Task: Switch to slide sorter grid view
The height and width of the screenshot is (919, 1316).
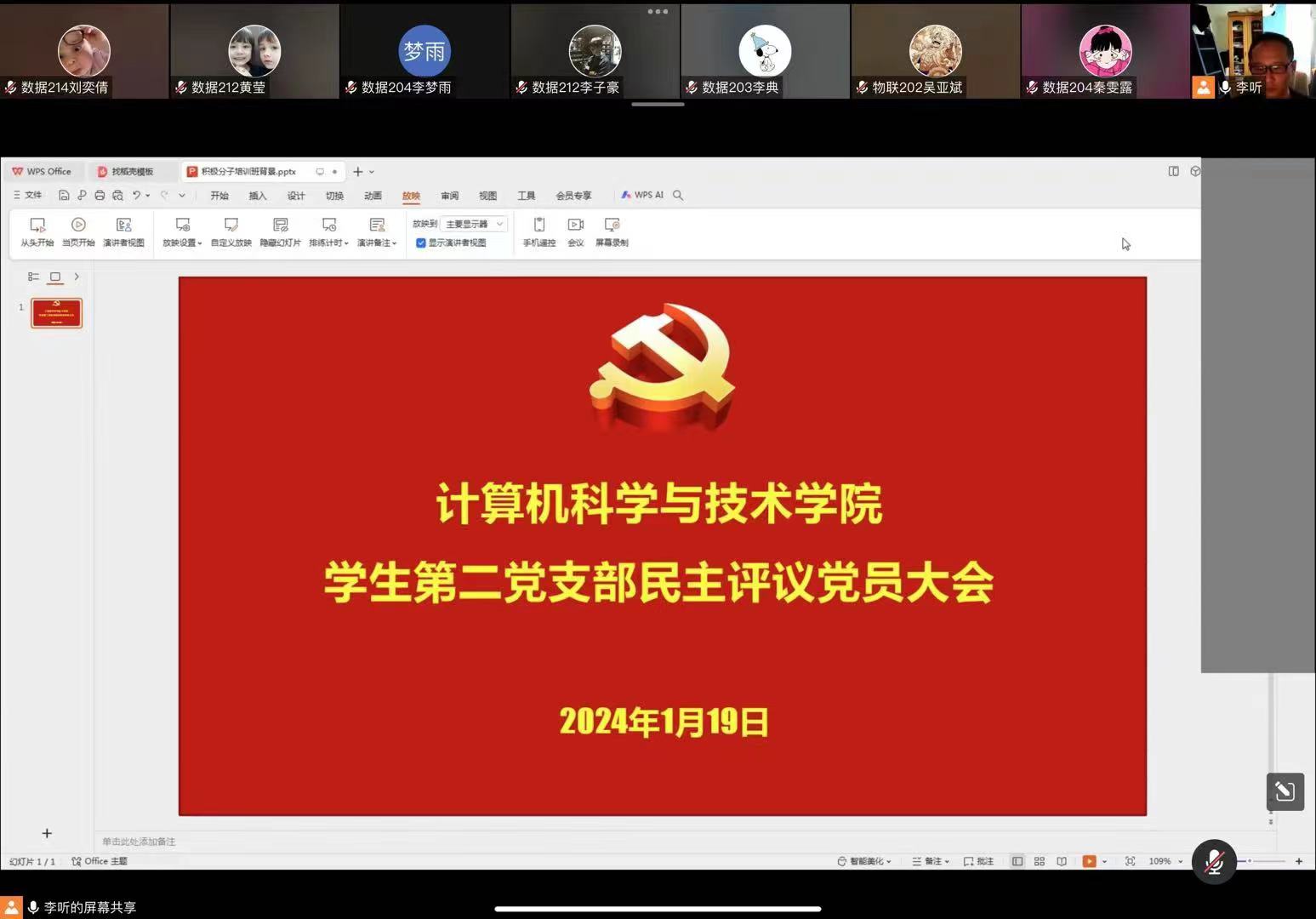Action: point(1040,861)
